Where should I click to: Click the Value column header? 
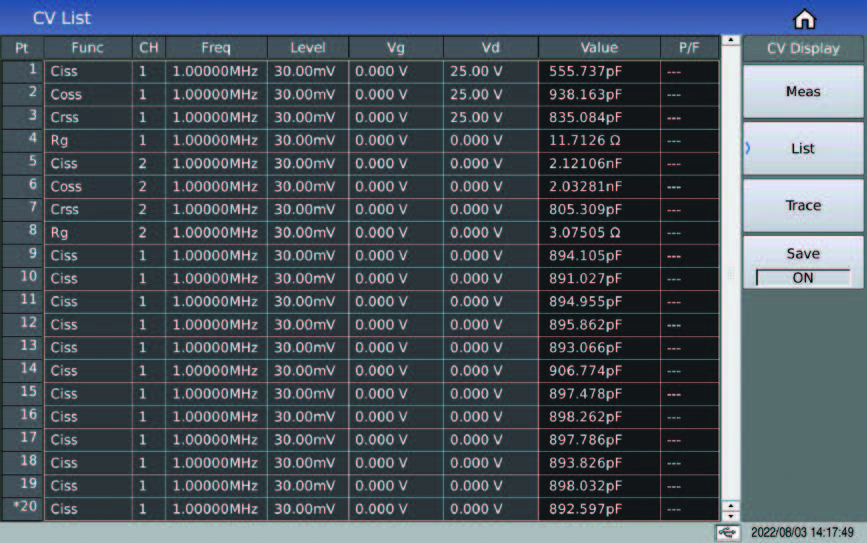click(x=598, y=48)
